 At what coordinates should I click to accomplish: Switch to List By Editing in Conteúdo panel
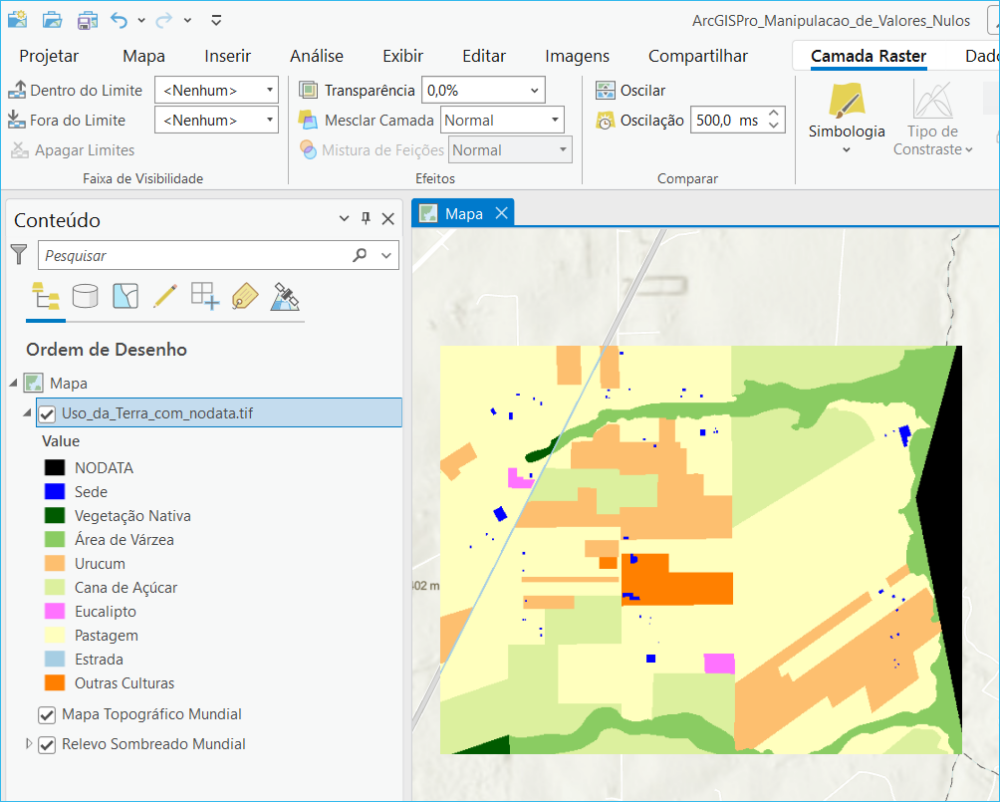pos(165,296)
